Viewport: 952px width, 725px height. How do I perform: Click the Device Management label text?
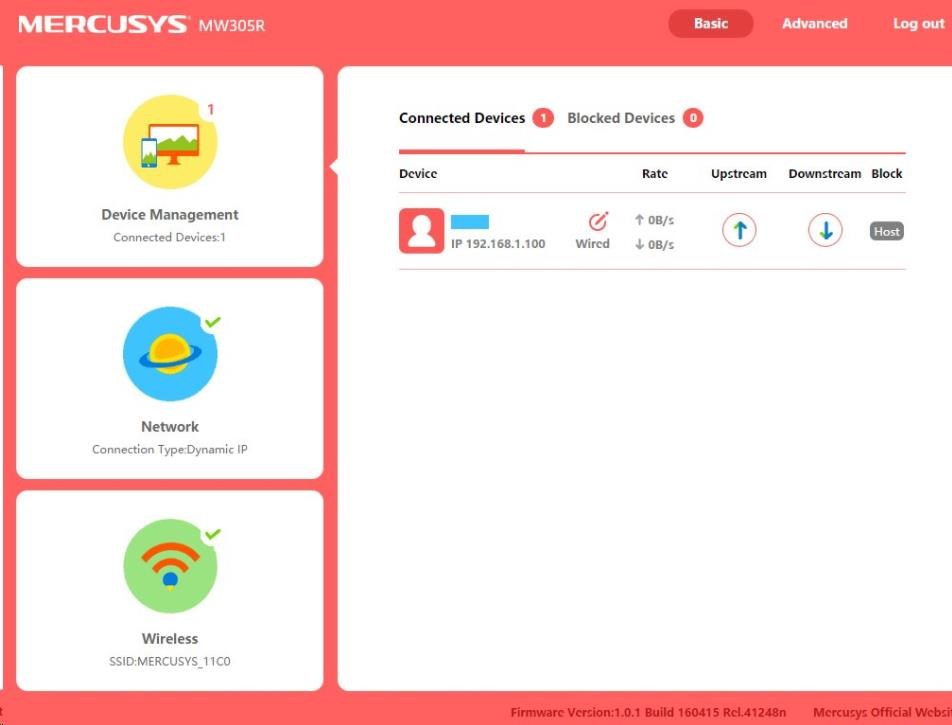pos(170,214)
